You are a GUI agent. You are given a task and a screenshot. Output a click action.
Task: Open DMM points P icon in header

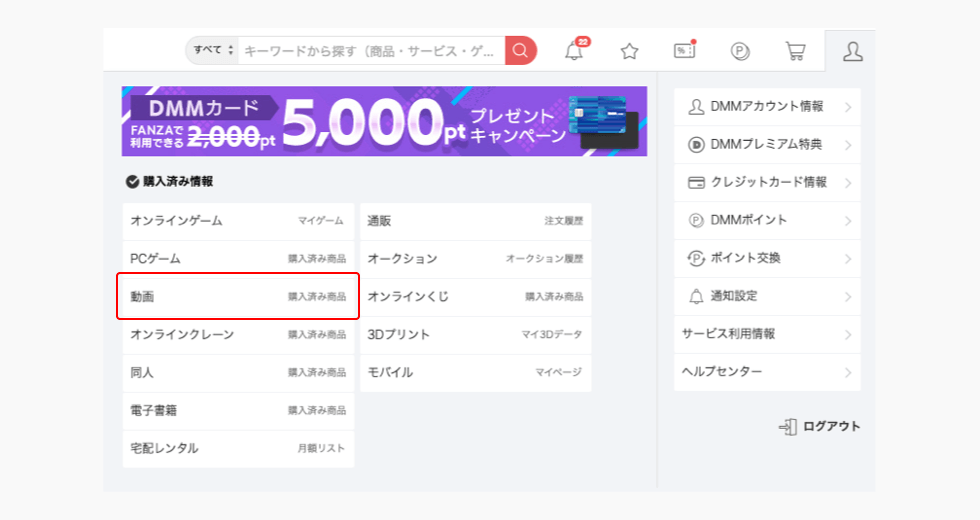(740, 51)
